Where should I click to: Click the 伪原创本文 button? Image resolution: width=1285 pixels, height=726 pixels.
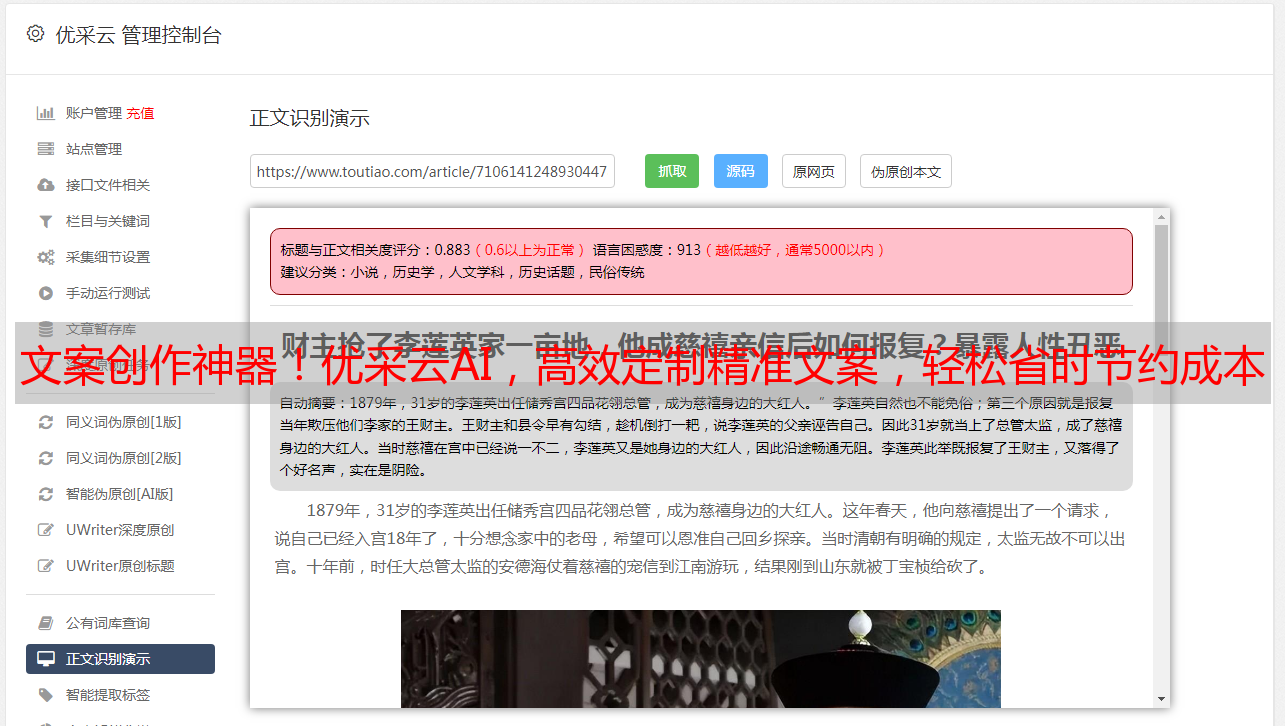[906, 171]
